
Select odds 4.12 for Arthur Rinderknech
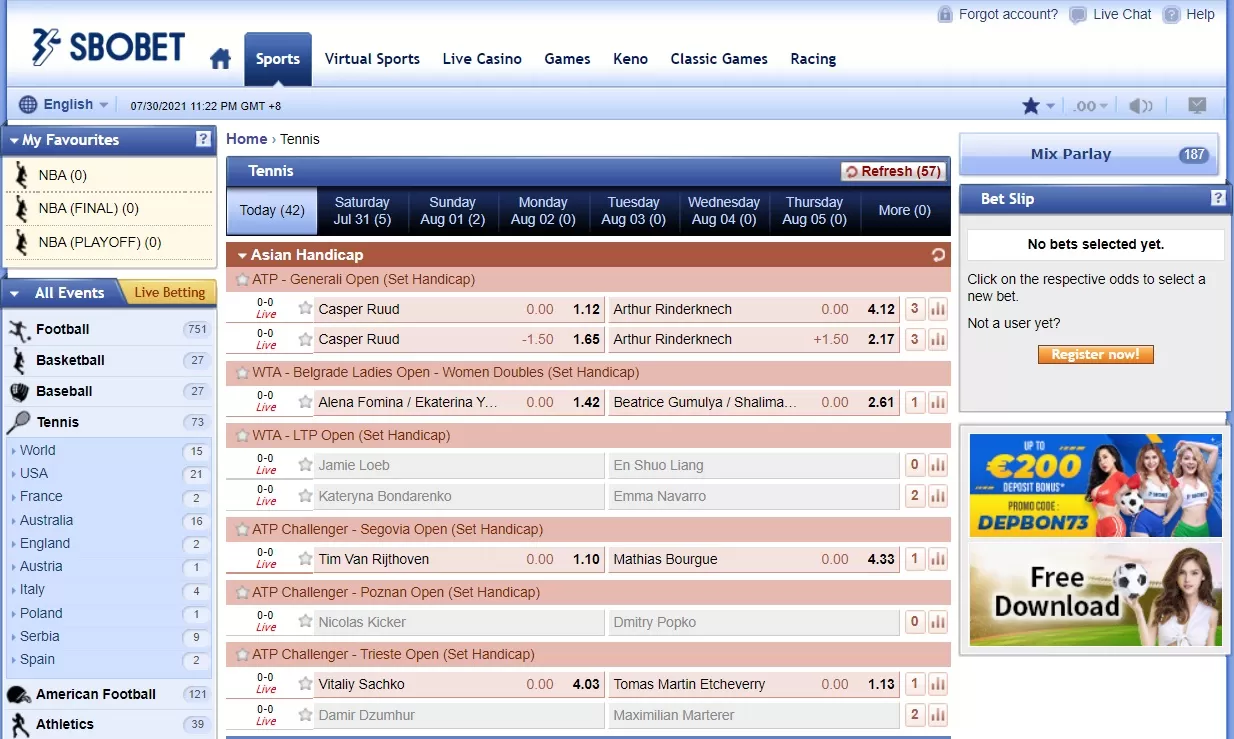881,309
